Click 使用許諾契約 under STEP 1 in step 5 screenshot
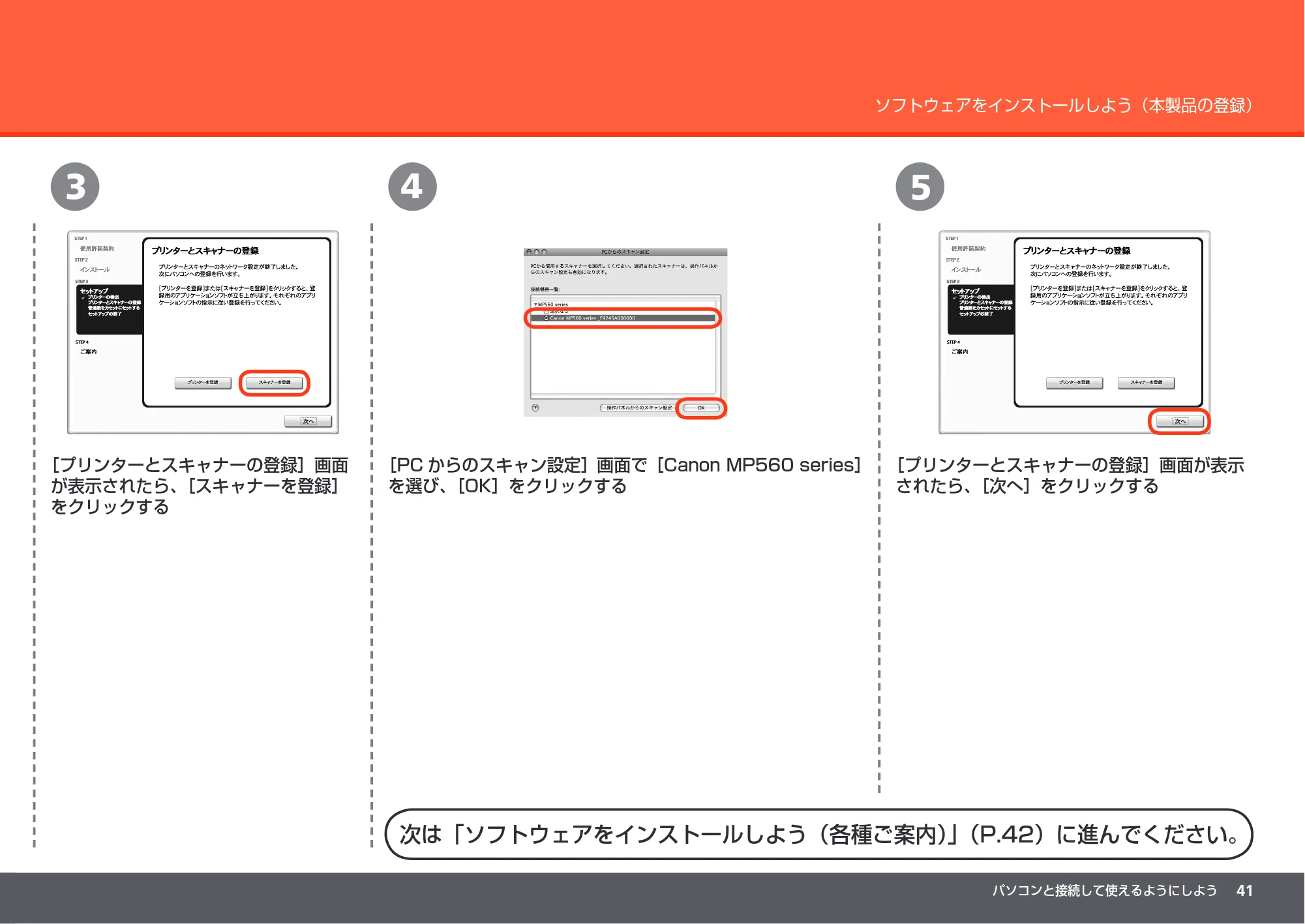 tap(968, 248)
